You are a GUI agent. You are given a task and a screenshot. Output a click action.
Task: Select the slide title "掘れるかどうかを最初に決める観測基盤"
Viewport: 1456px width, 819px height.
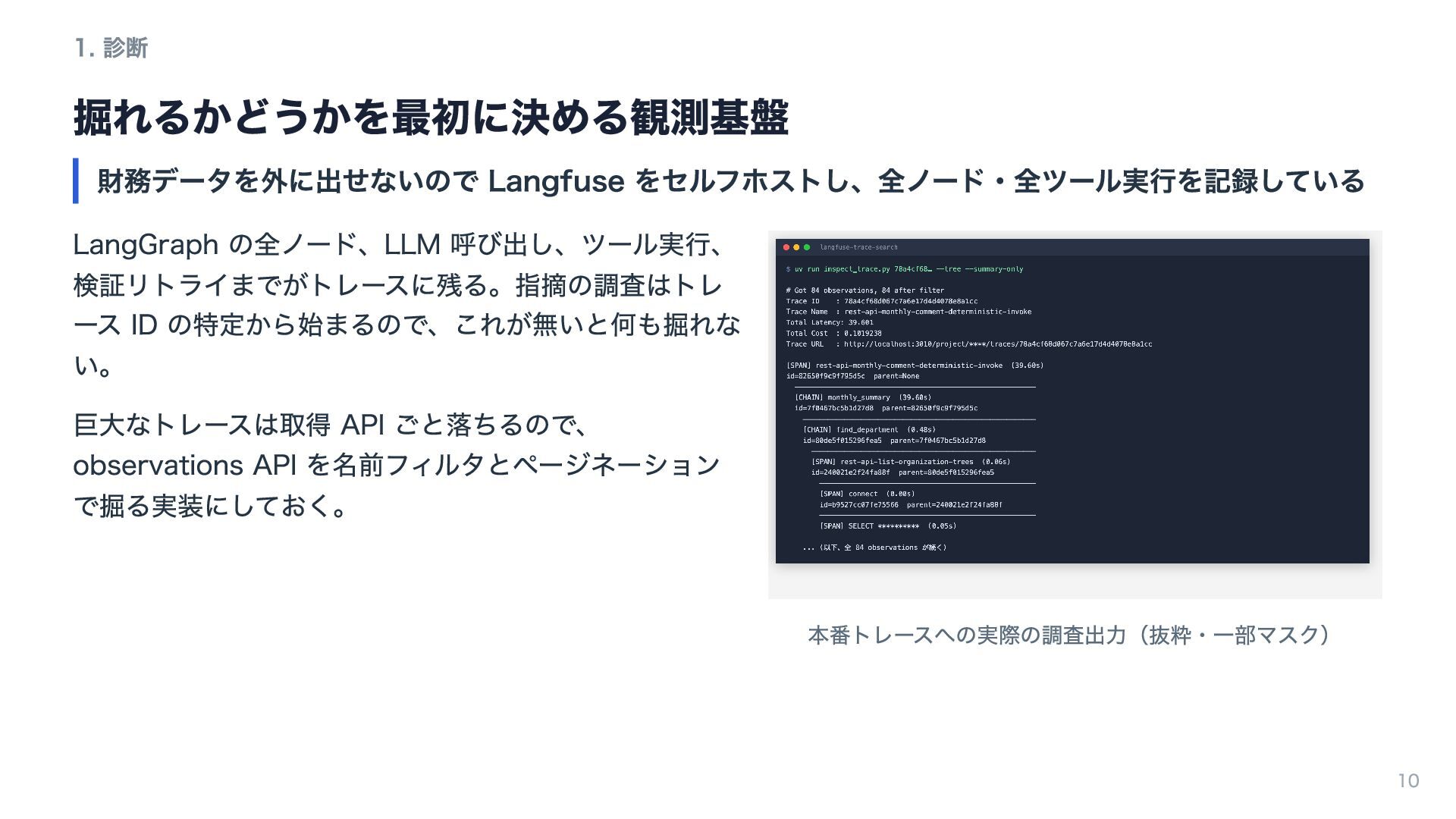point(431,118)
